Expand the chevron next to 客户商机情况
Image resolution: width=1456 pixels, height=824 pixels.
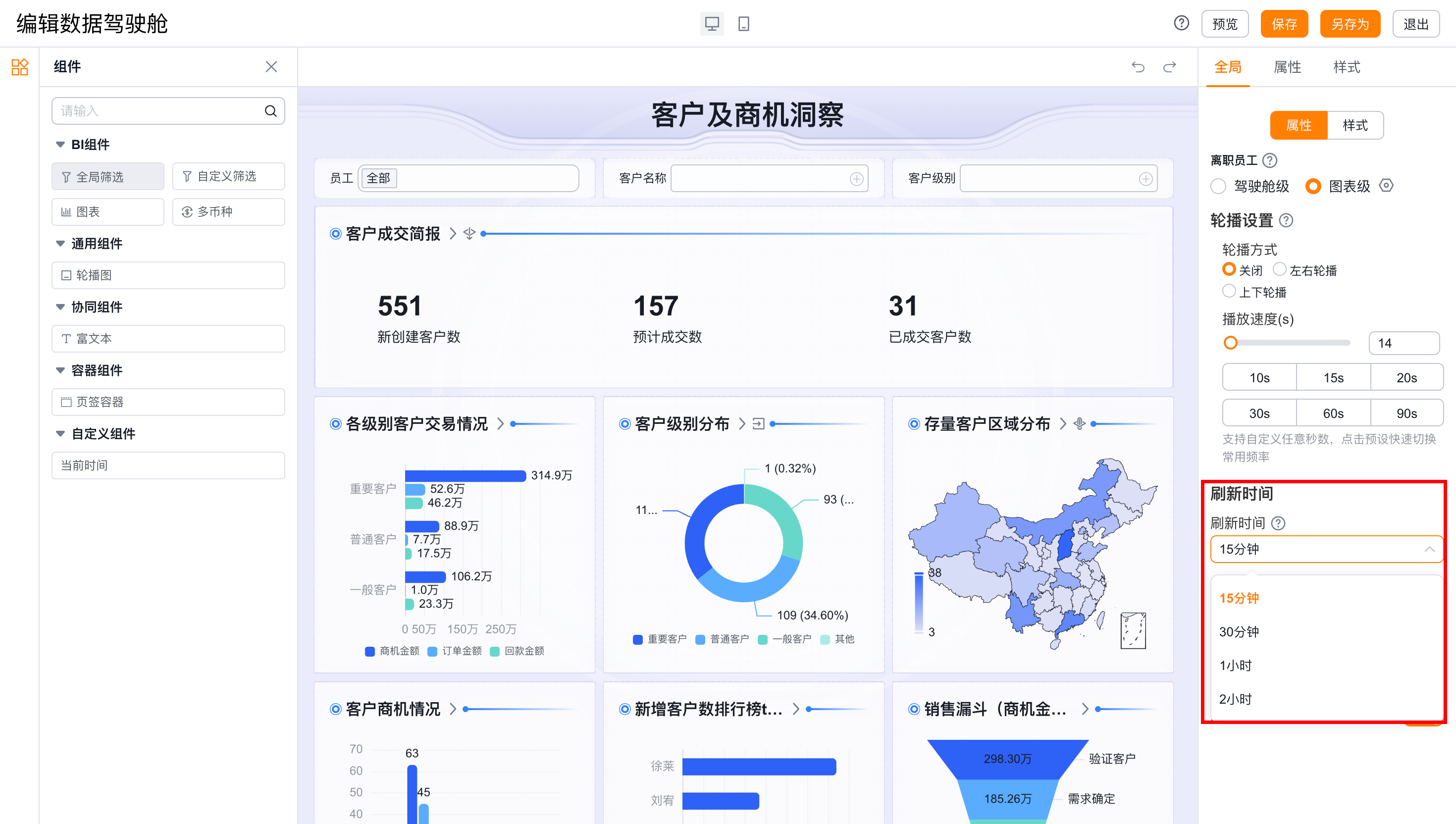pyautogui.click(x=453, y=709)
